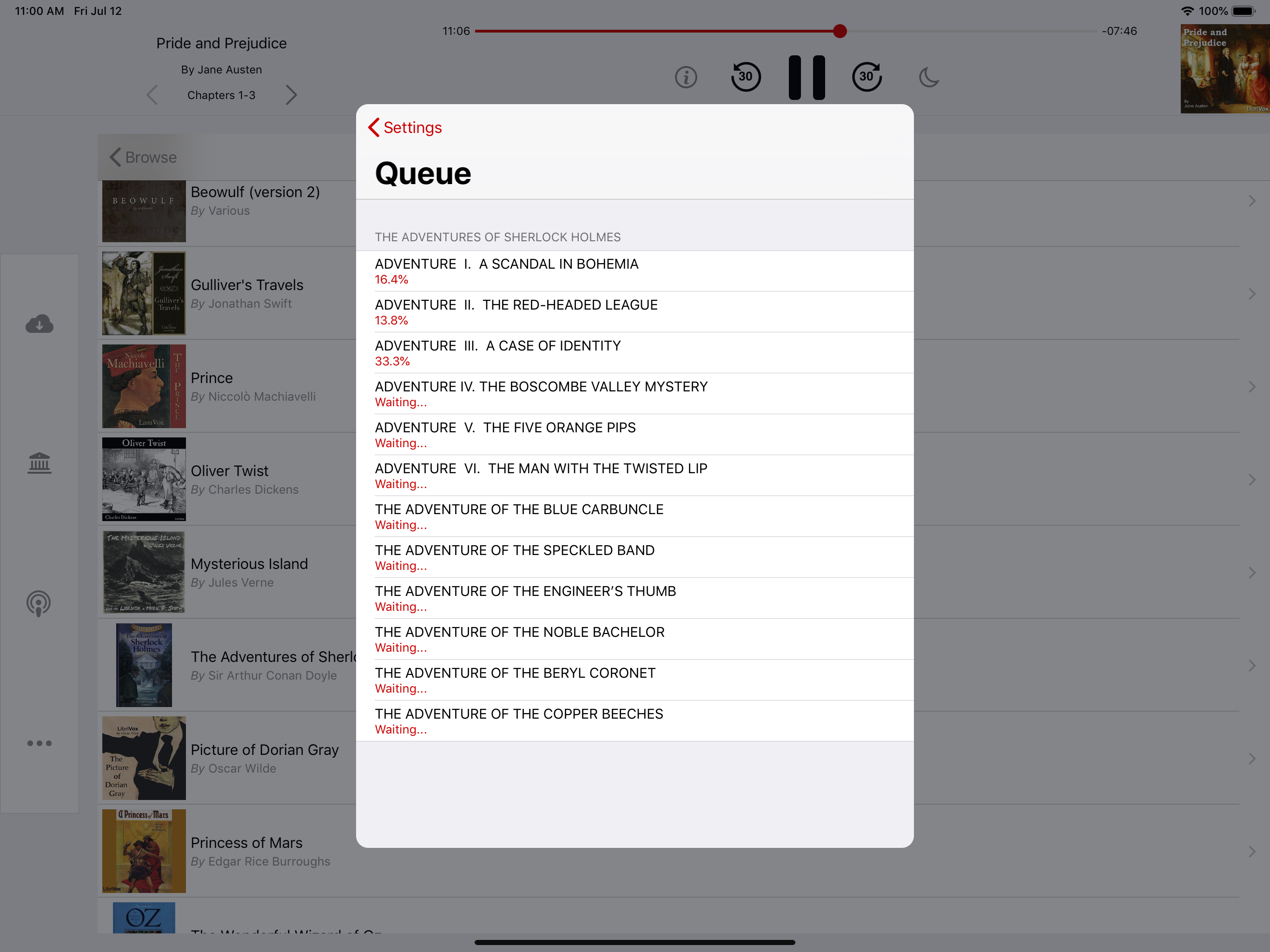The width and height of the screenshot is (1270, 952).
Task: Open the book info icon
Action: 686,77
